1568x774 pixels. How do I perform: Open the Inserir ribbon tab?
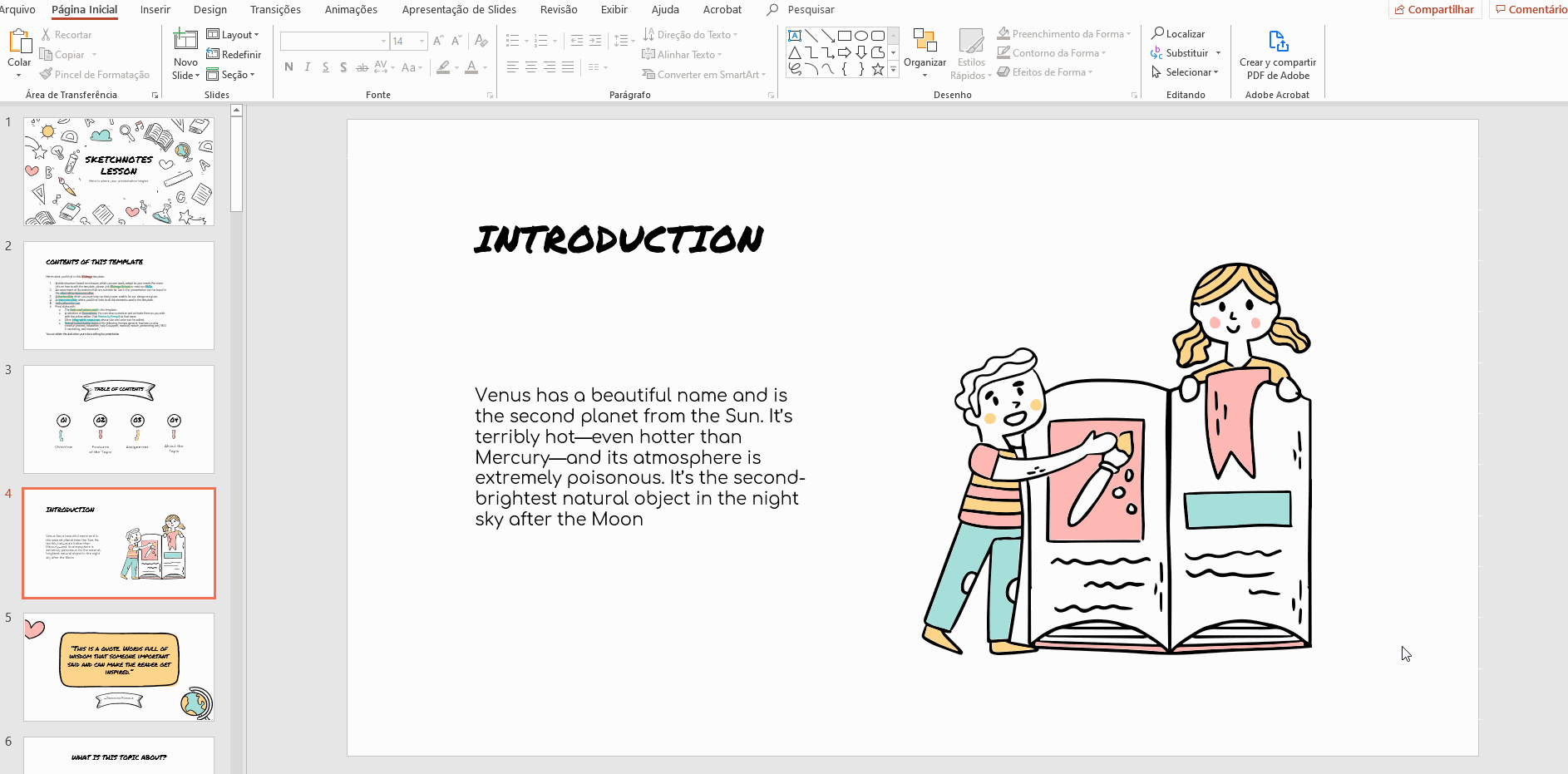(x=155, y=10)
